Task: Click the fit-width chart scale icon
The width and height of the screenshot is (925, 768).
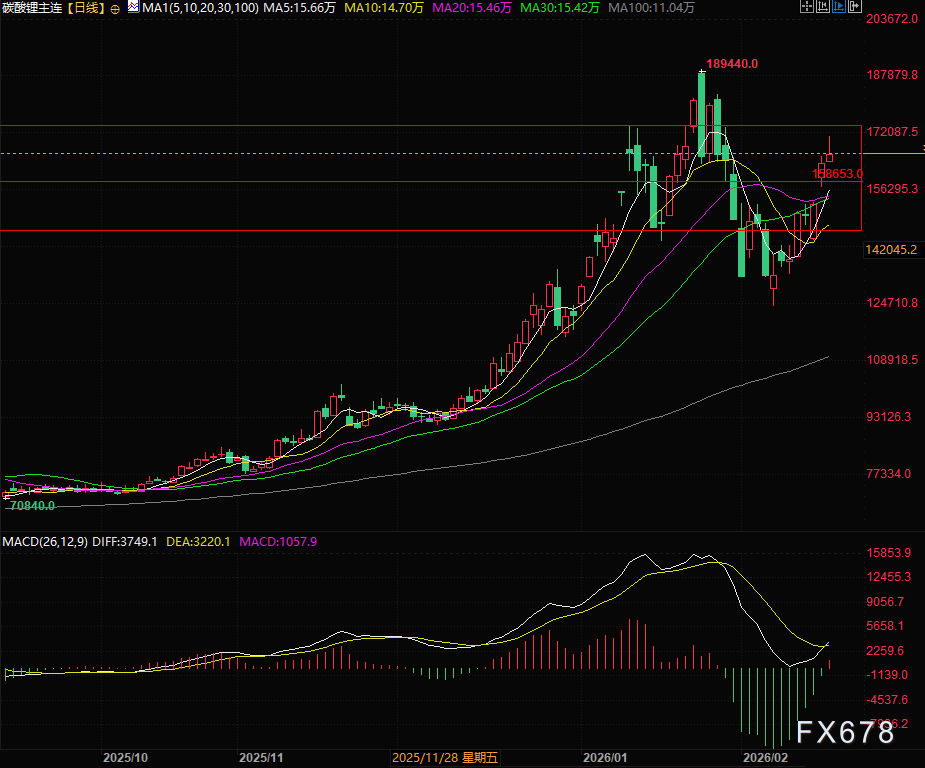Action: (x=824, y=7)
